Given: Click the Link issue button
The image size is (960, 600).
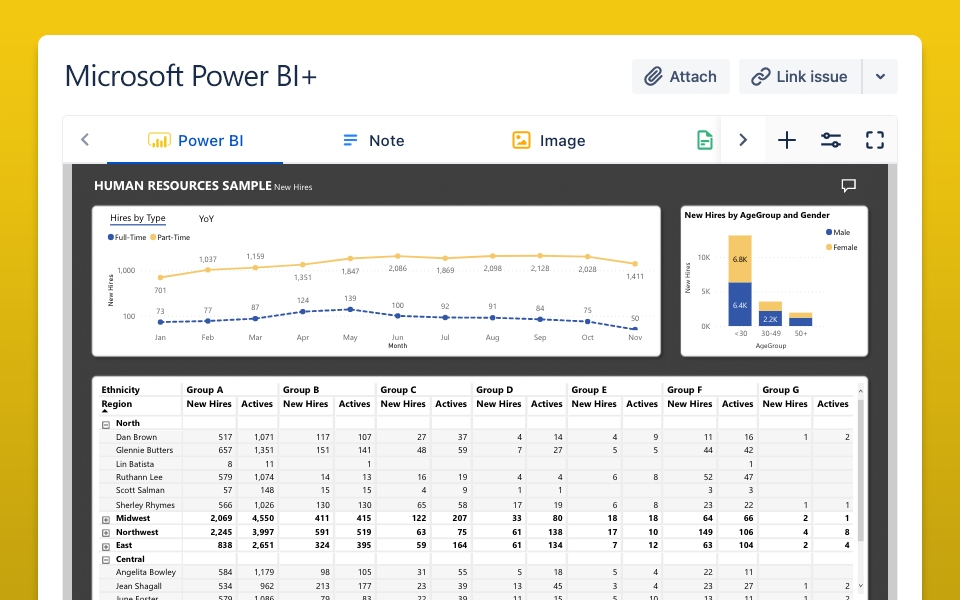Looking at the screenshot, I should tap(800, 77).
